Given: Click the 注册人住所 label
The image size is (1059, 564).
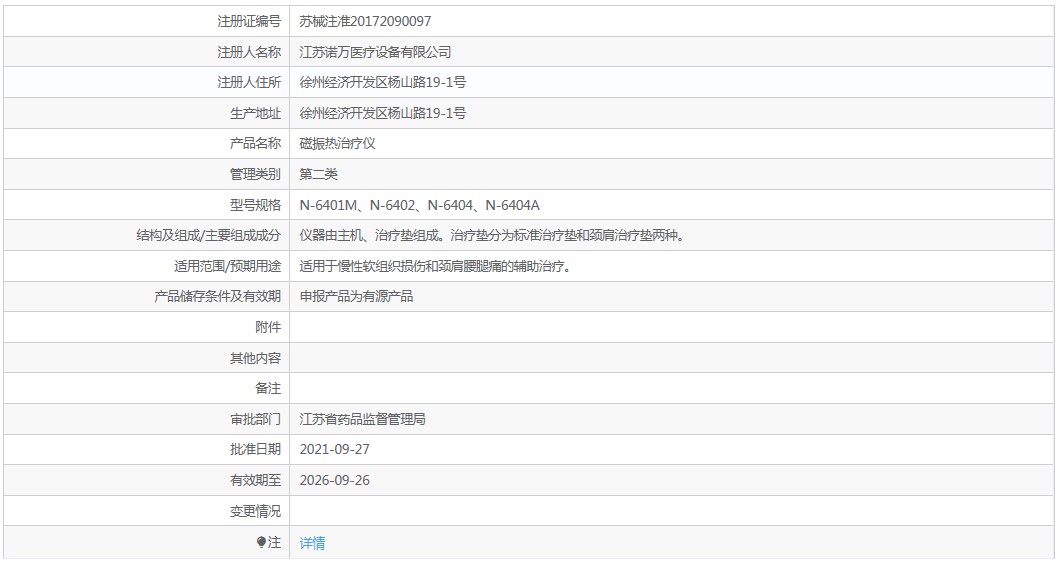Looking at the screenshot, I should tap(249, 82).
